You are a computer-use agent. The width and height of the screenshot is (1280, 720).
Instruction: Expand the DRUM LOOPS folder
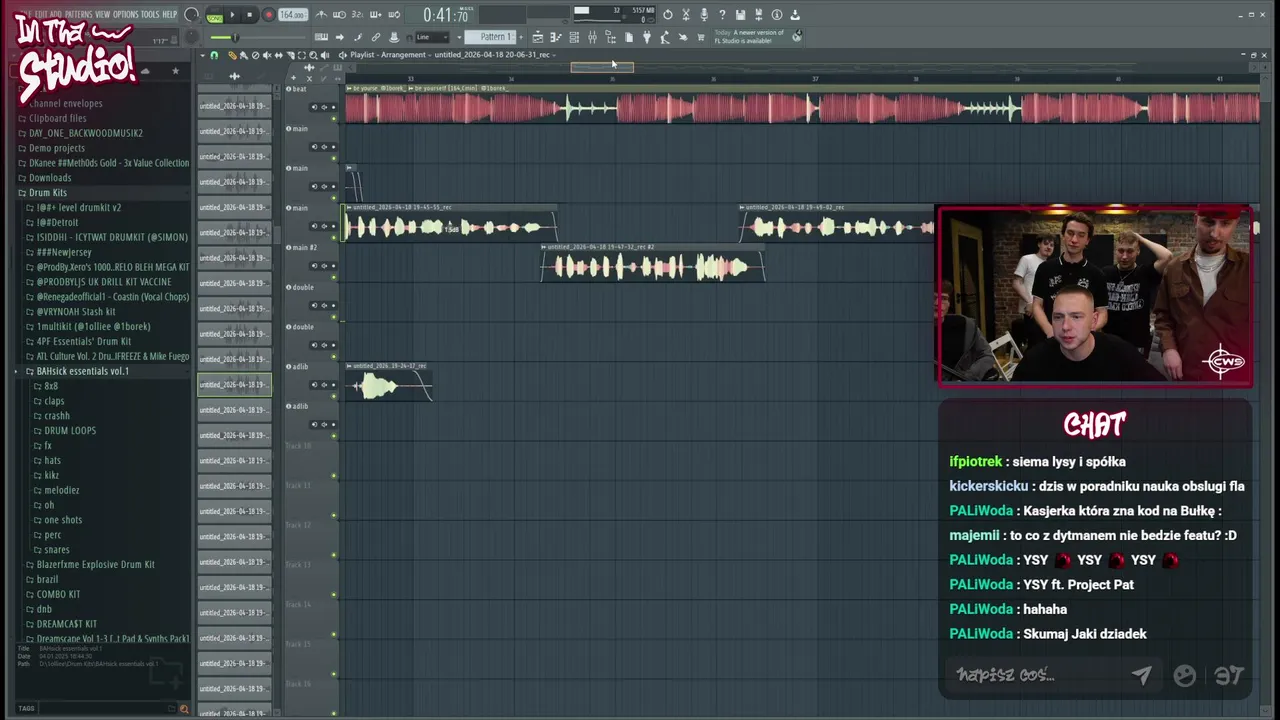[x=70, y=431]
